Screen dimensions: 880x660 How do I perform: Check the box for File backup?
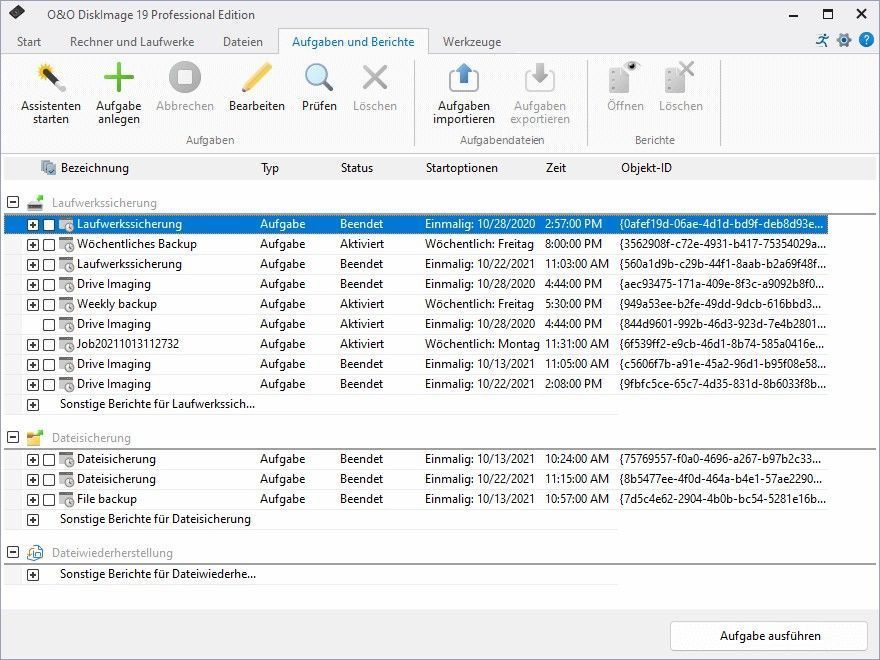(49, 499)
